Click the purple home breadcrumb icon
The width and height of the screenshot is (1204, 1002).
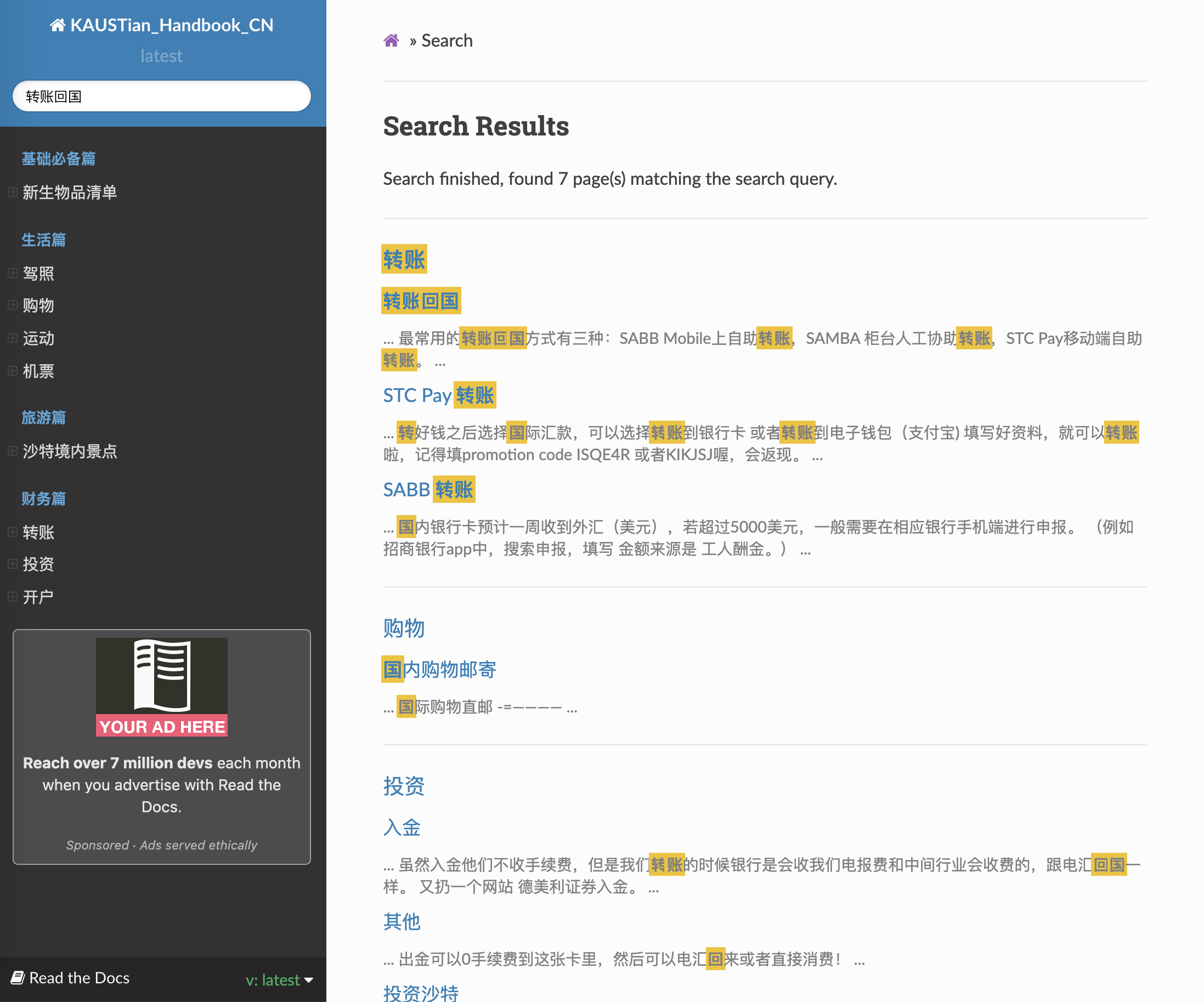391,41
